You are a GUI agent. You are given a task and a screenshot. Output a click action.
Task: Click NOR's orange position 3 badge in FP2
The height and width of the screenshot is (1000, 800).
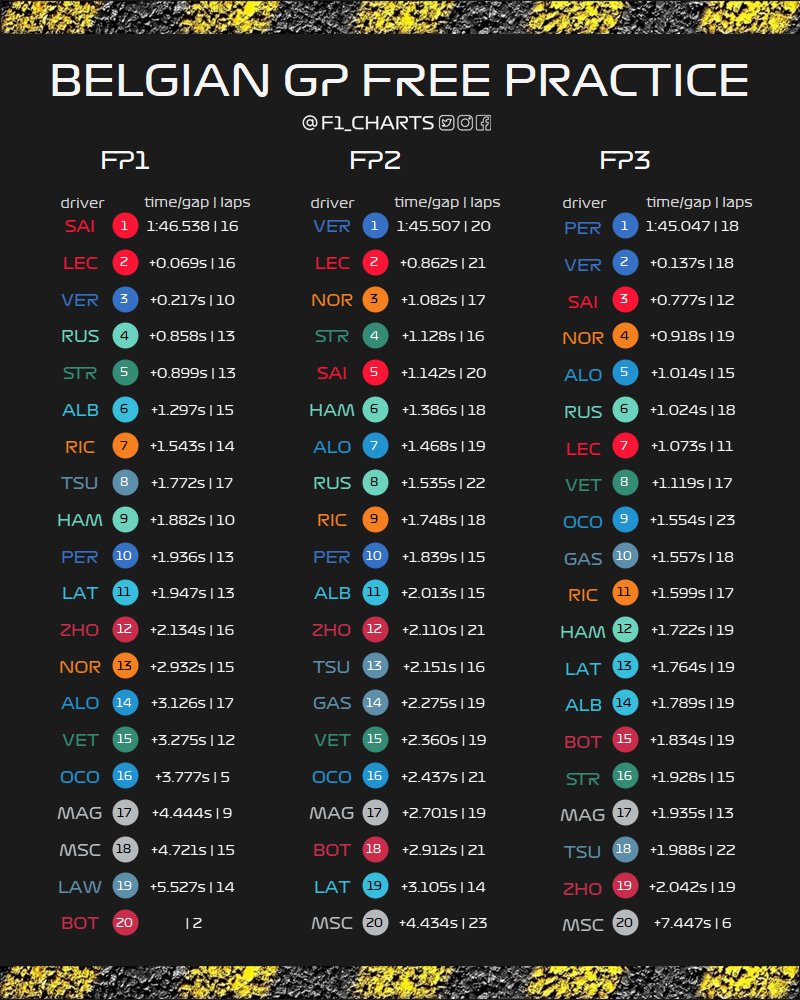tap(375, 298)
